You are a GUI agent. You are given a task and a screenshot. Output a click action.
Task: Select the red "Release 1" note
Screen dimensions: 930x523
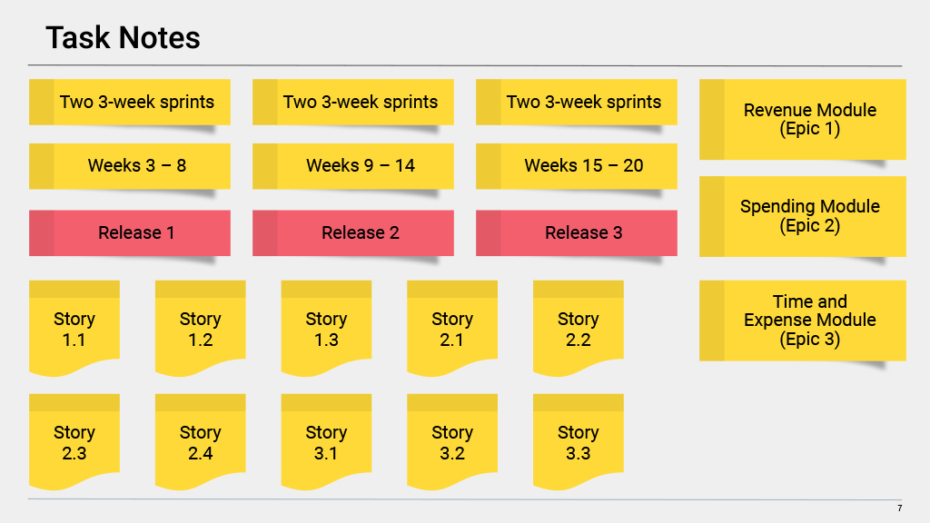coord(136,233)
